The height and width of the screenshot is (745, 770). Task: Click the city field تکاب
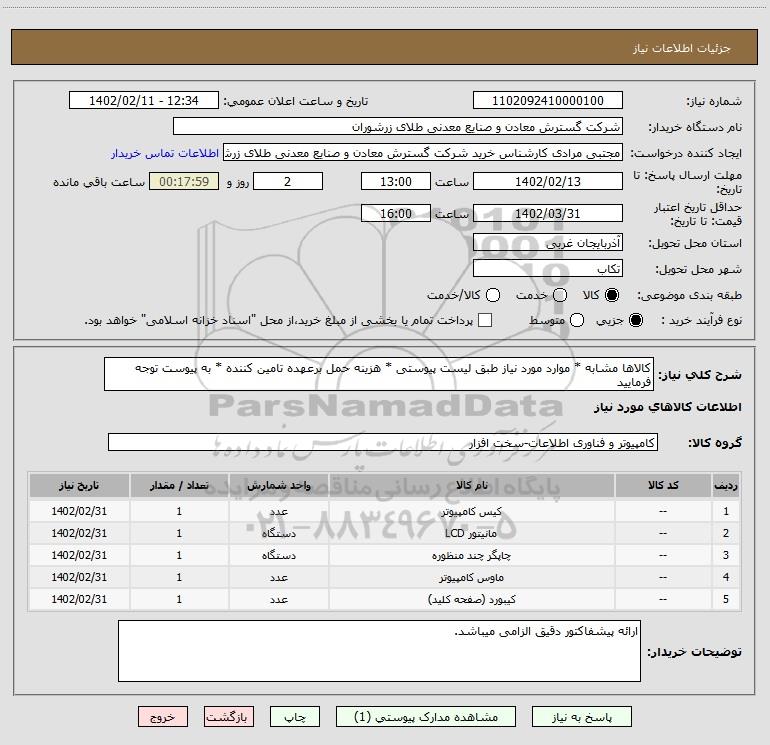[x=548, y=269]
